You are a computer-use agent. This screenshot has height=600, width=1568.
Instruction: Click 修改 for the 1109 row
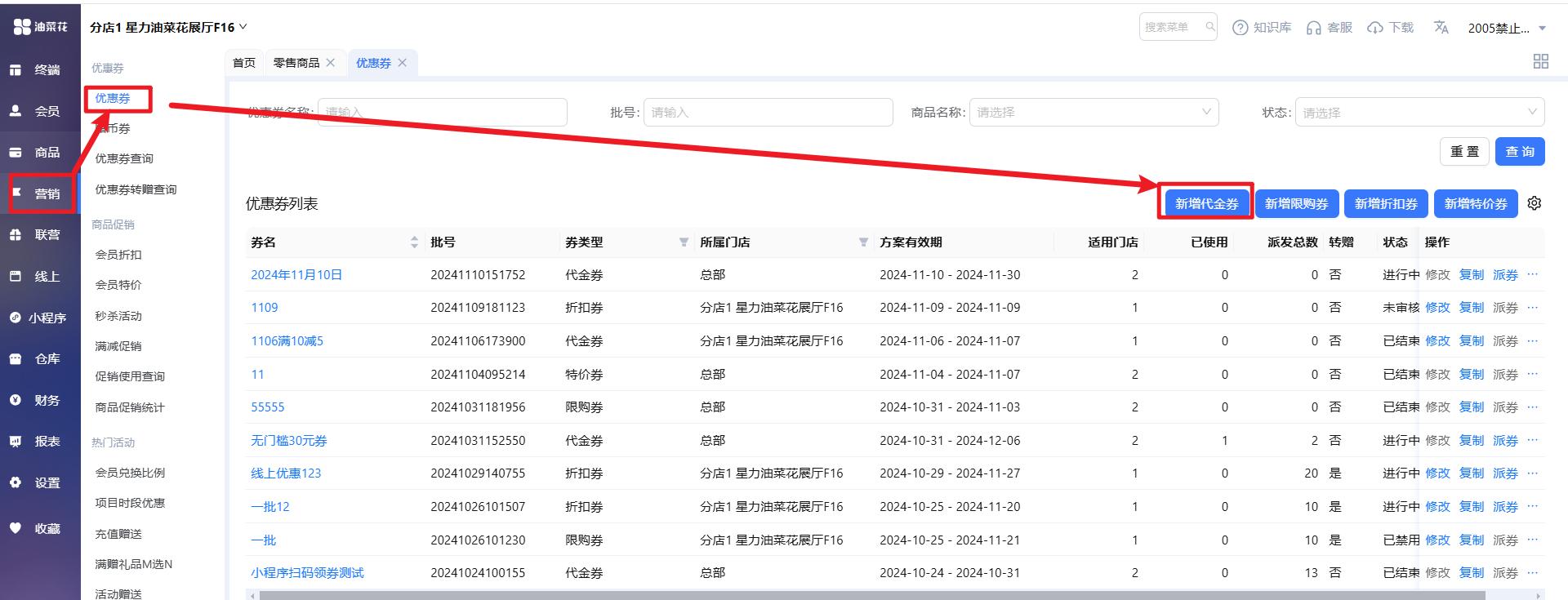point(1437,308)
